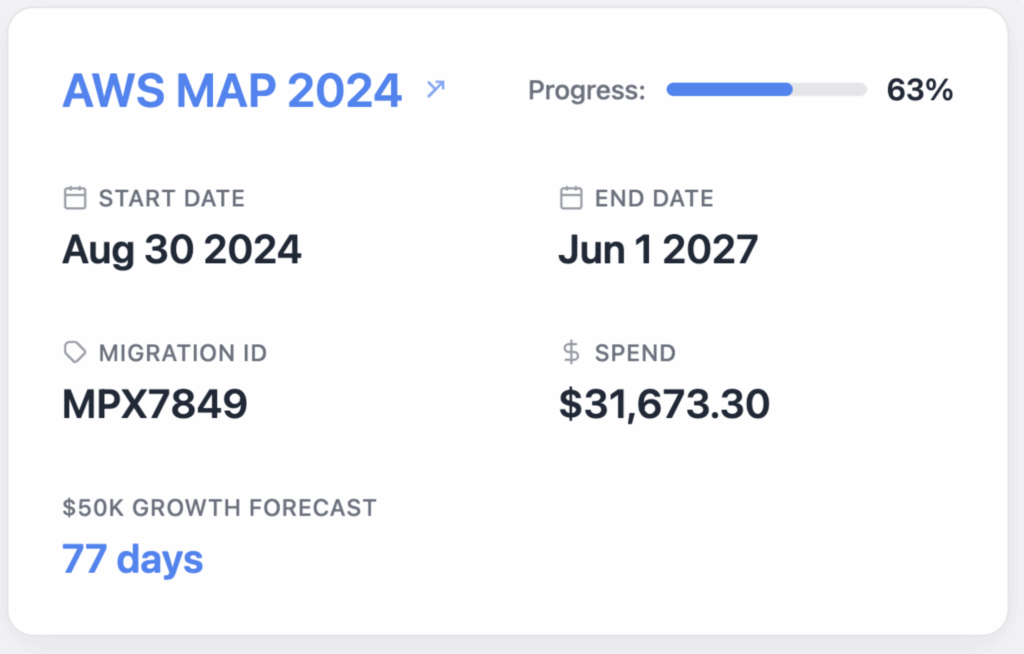Click the Spend dollar sign icon
The width and height of the screenshot is (1024, 654).
point(571,352)
